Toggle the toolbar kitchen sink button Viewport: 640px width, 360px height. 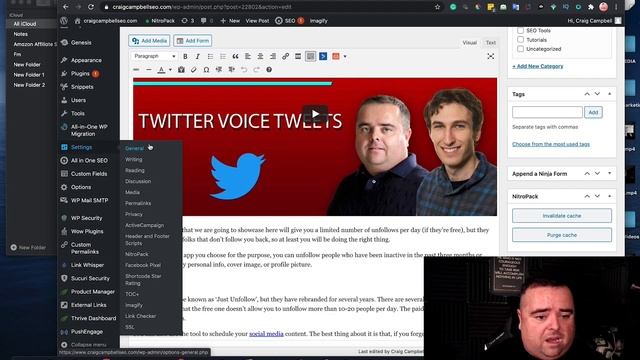(x=311, y=56)
